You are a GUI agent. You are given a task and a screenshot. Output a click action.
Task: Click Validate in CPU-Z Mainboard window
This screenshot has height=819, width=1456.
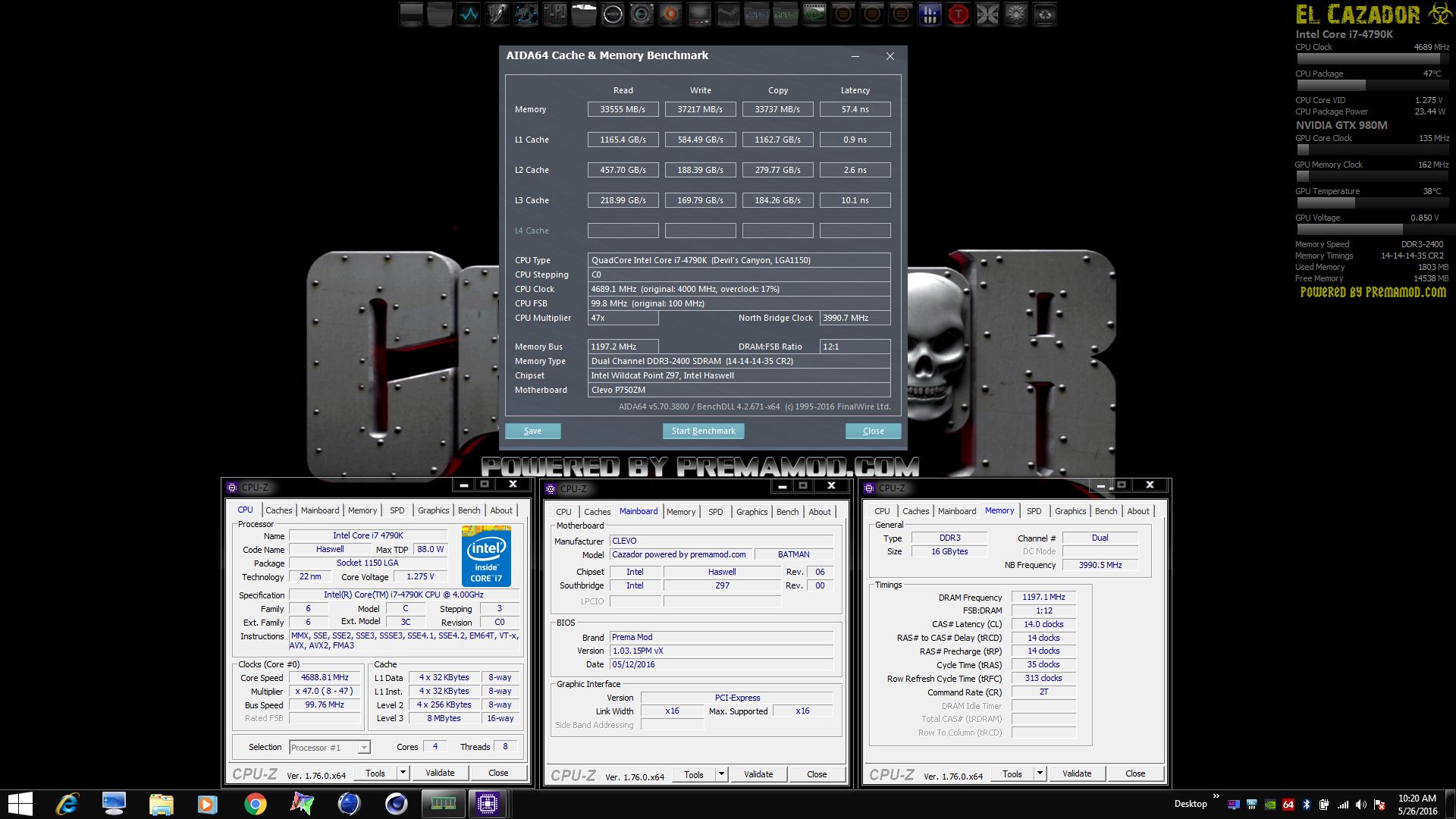click(758, 774)
